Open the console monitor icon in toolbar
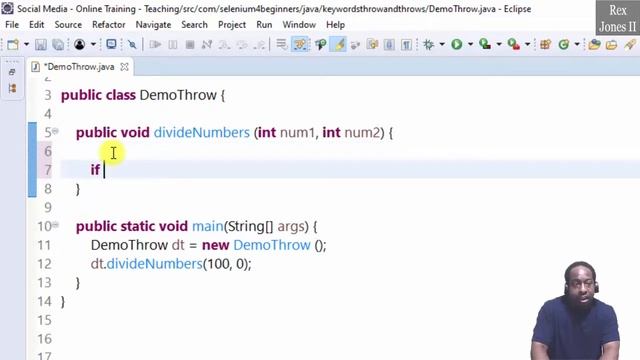Image resolution: width=640 pixels, height=360 pixels. click(111, 44)
